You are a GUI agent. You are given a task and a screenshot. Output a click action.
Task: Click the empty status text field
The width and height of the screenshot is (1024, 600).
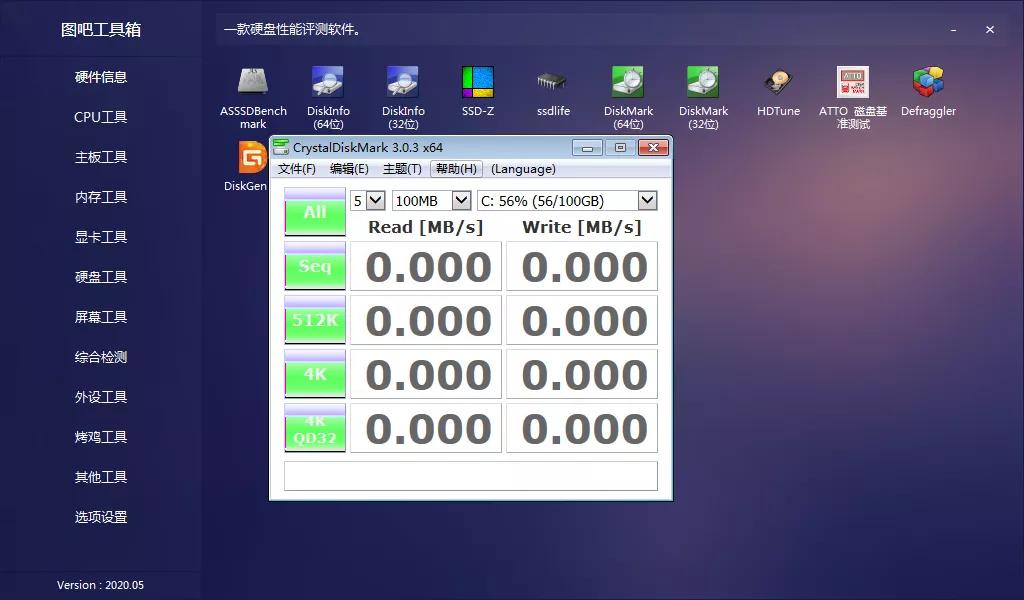click(471, 476)
